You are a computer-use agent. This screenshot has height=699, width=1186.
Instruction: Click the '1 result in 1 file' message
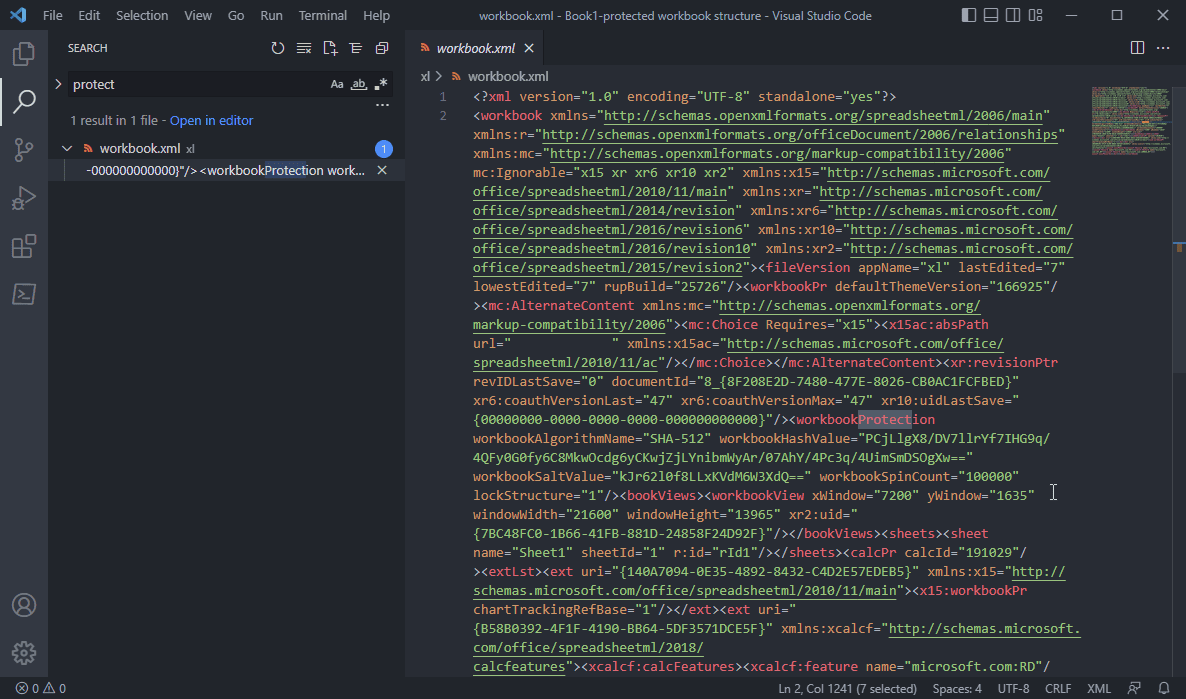(x=114, y=120)
